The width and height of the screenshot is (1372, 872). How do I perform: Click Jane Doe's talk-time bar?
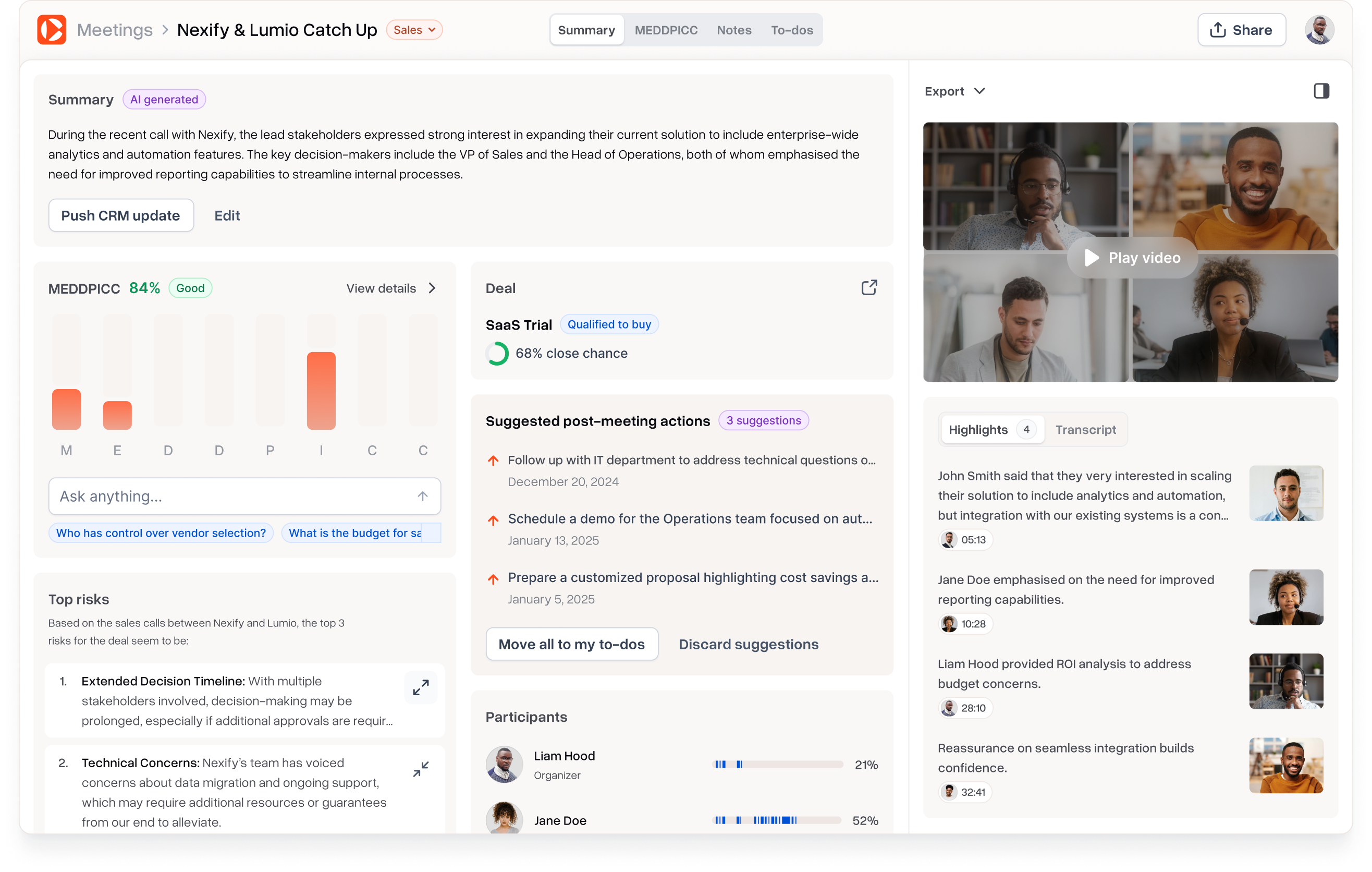pyautogui.click(x=778, y=820)
